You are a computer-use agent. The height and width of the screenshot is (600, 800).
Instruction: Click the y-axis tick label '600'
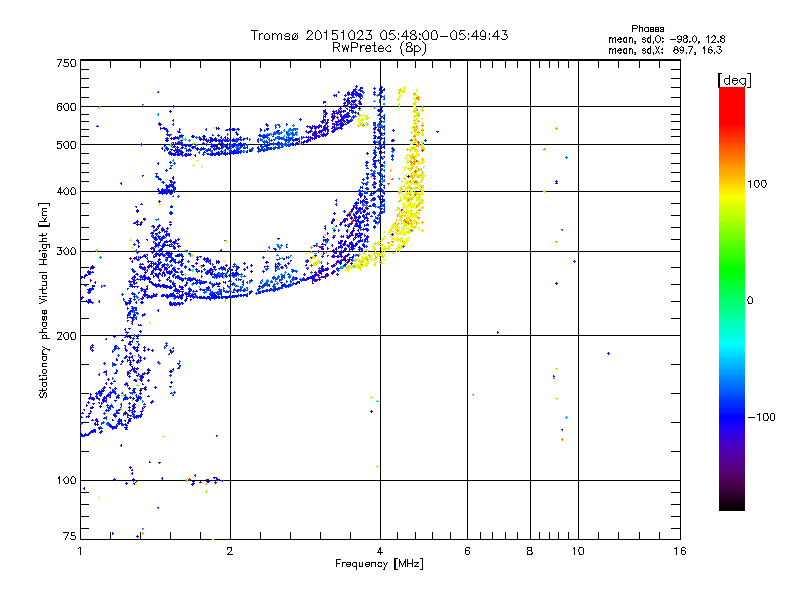click(x=66, y=107)
